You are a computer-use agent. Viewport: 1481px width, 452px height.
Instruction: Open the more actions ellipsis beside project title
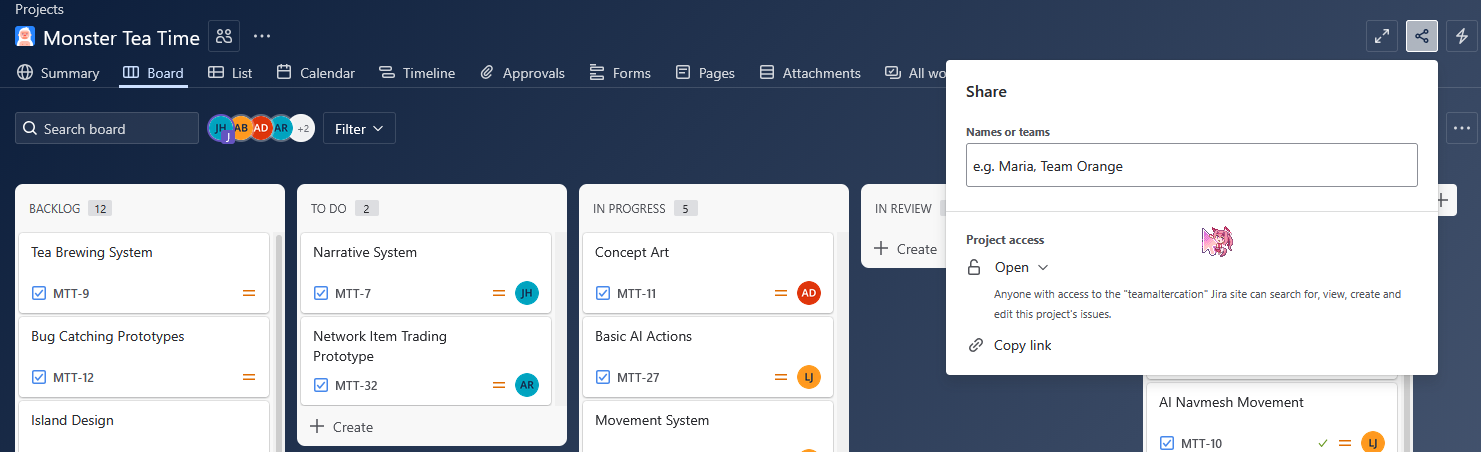tap(262, 37)
